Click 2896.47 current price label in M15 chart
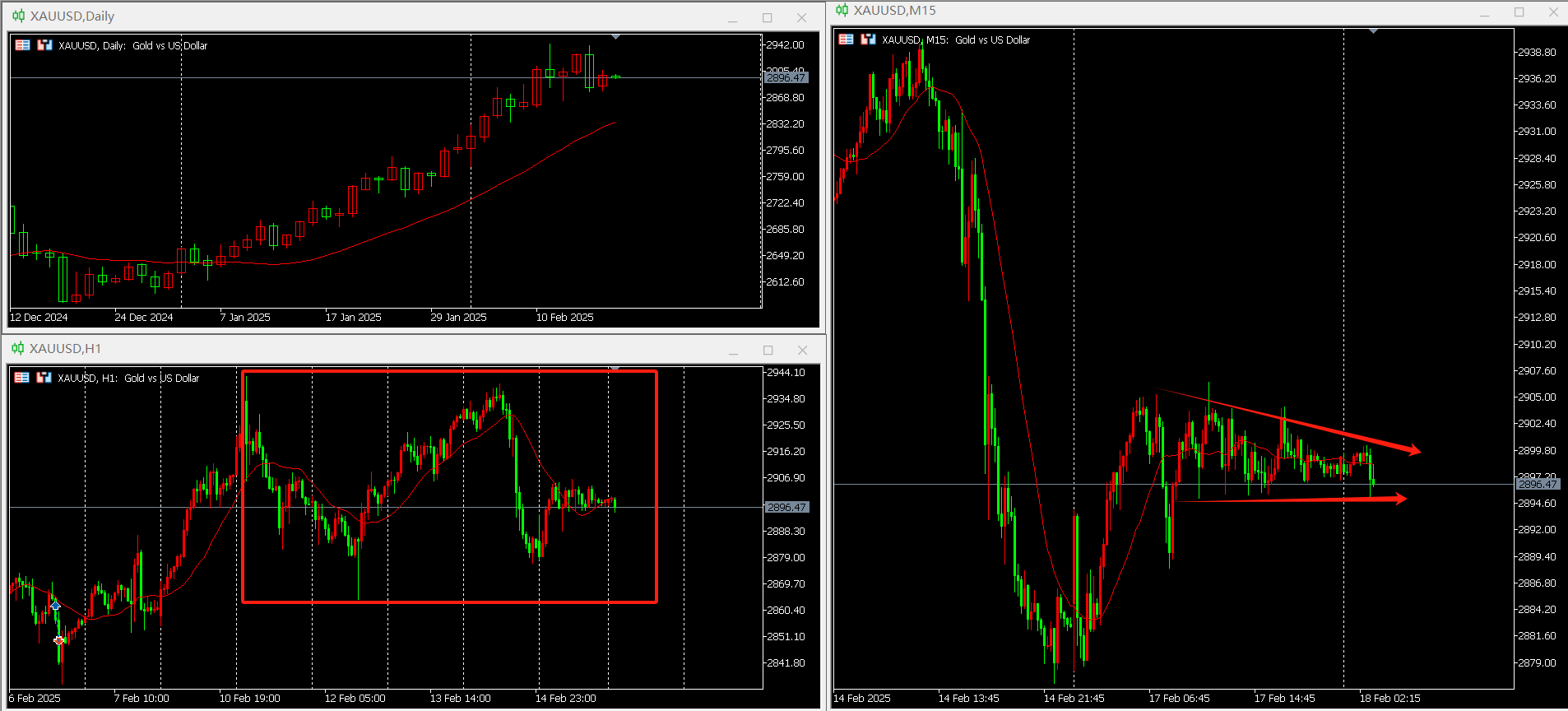Viewport: 1568px width, 711px height. [1538, 484]
